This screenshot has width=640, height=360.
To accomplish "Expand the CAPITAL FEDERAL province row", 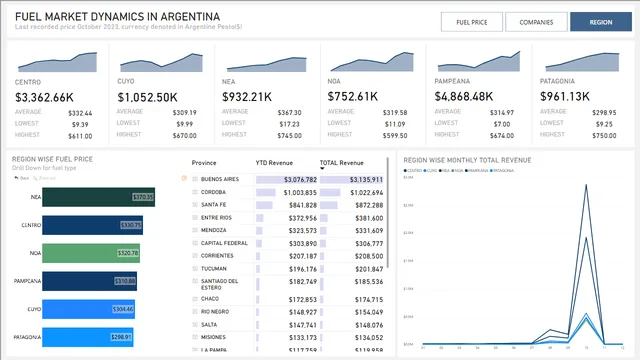I will pyautogui.click(x=195, y=243).
